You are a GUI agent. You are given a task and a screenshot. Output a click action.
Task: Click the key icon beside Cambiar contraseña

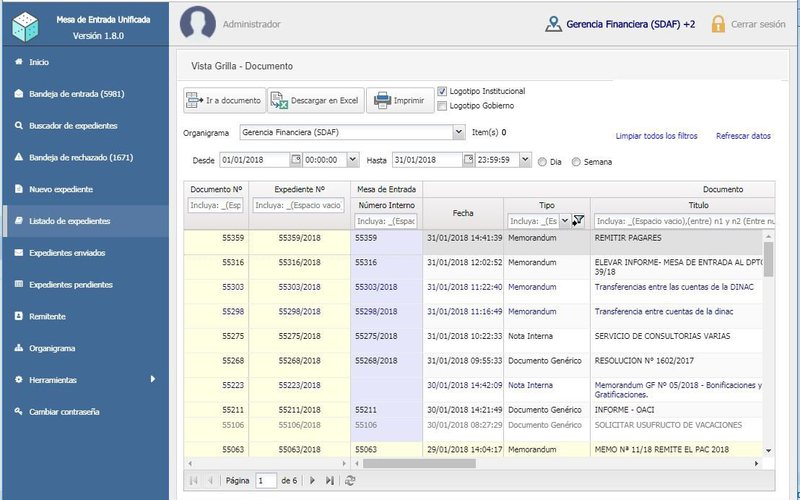pos(19,411)
